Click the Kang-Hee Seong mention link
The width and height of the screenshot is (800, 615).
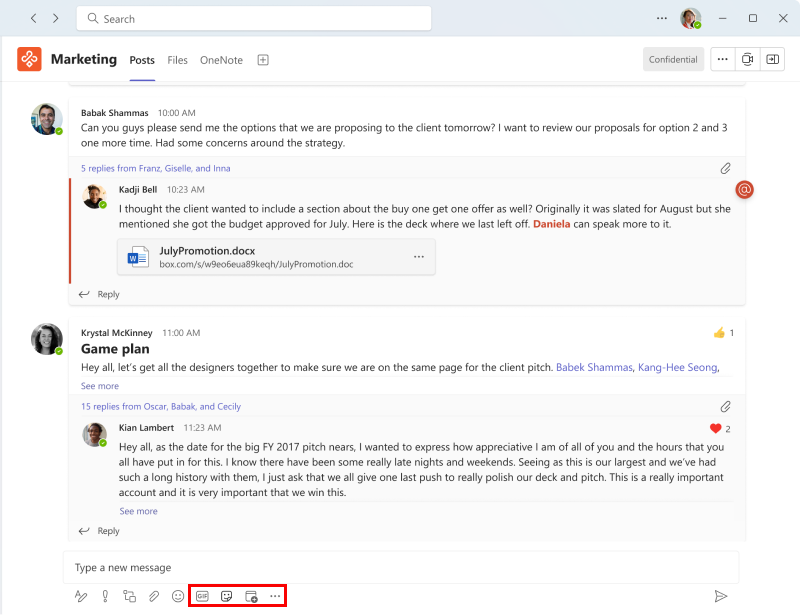678,367
